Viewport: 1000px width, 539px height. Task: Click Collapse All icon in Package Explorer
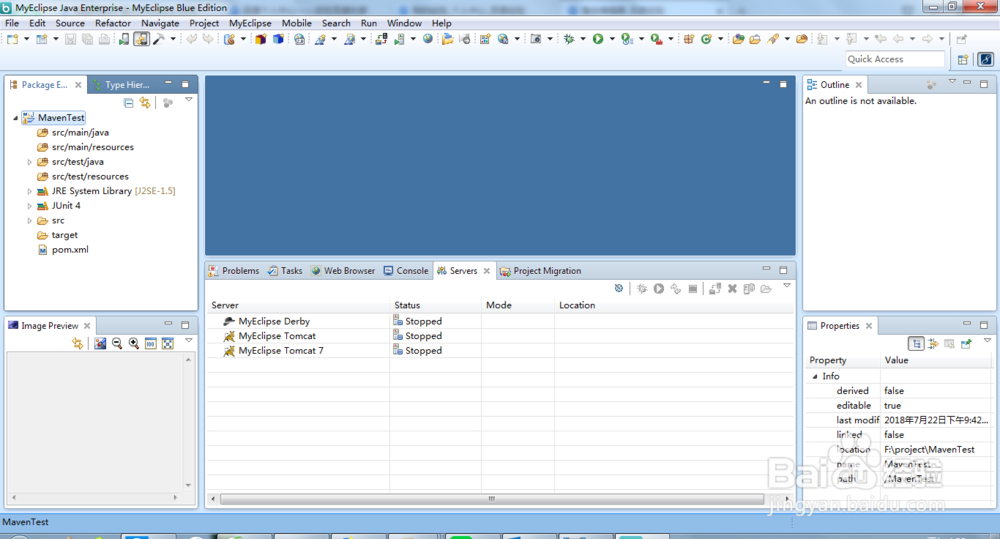pos(128,103)
